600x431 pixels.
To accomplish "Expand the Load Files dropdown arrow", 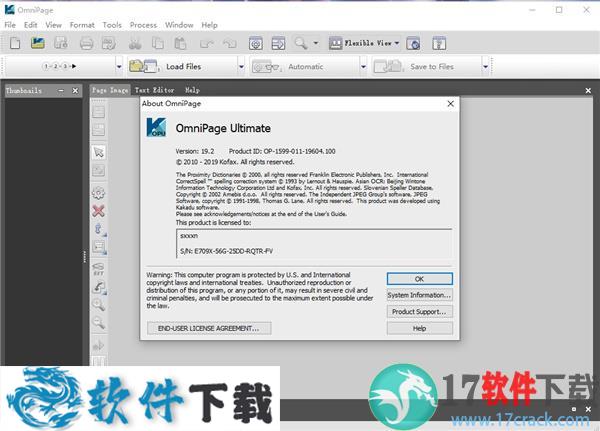I will click(241, 67).
